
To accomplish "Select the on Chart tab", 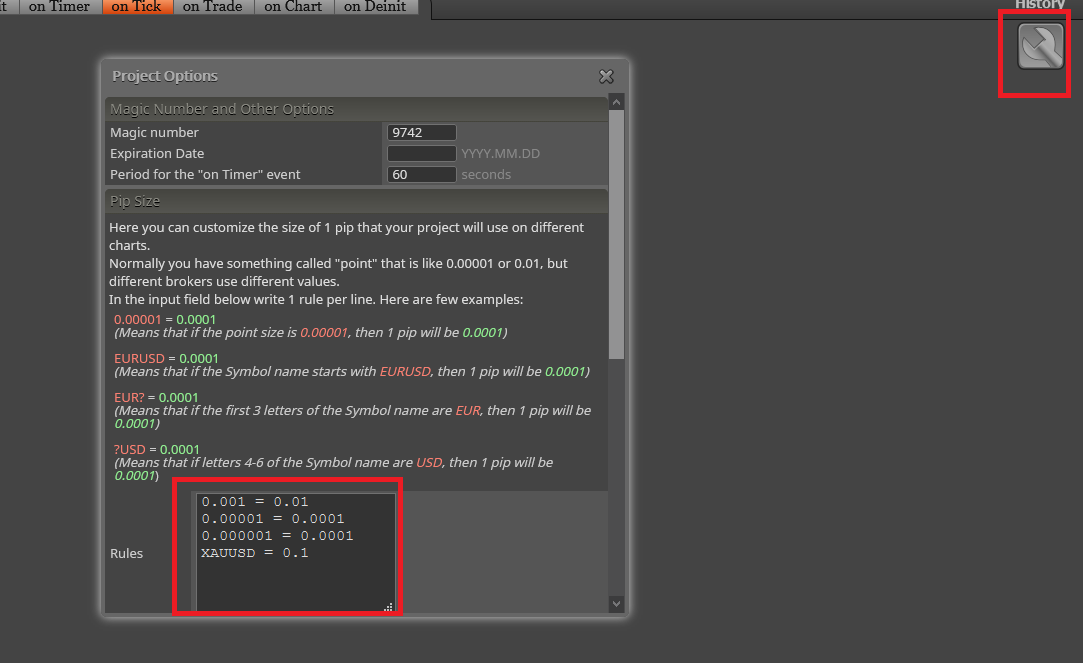I will point(294,6).
